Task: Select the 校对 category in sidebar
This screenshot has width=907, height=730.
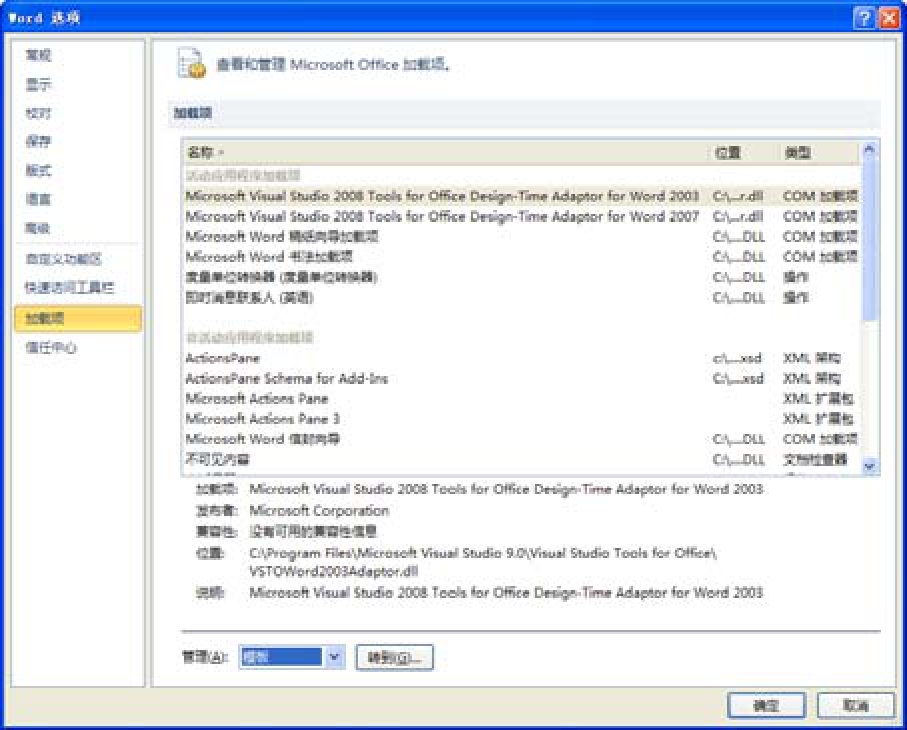Action: [39, 113]
